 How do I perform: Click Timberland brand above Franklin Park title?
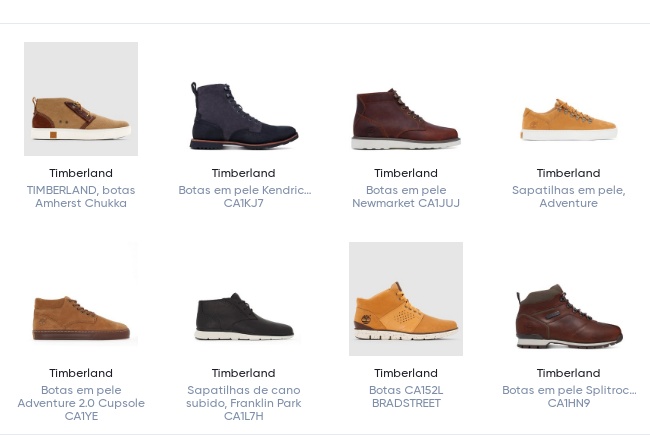coord(243,373)
